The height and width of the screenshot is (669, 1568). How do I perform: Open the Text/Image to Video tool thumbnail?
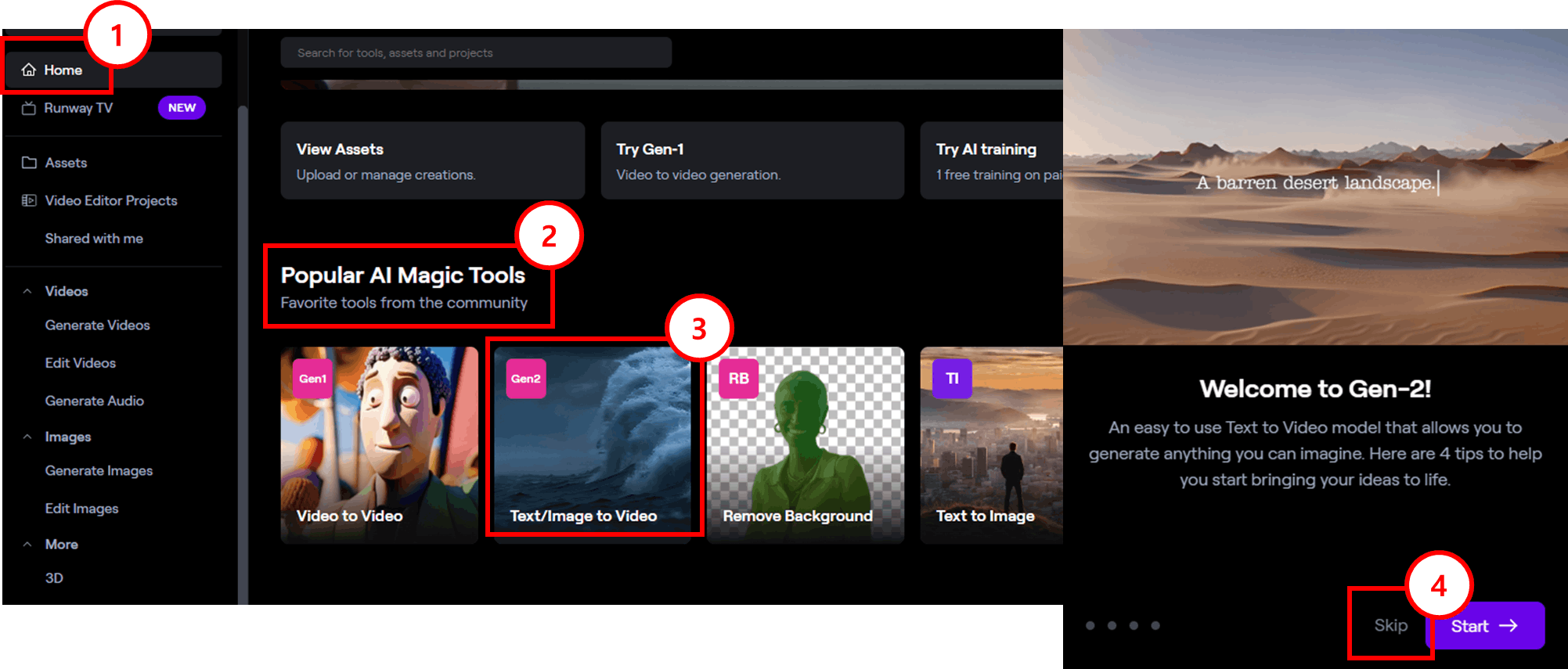pos(593,445)
